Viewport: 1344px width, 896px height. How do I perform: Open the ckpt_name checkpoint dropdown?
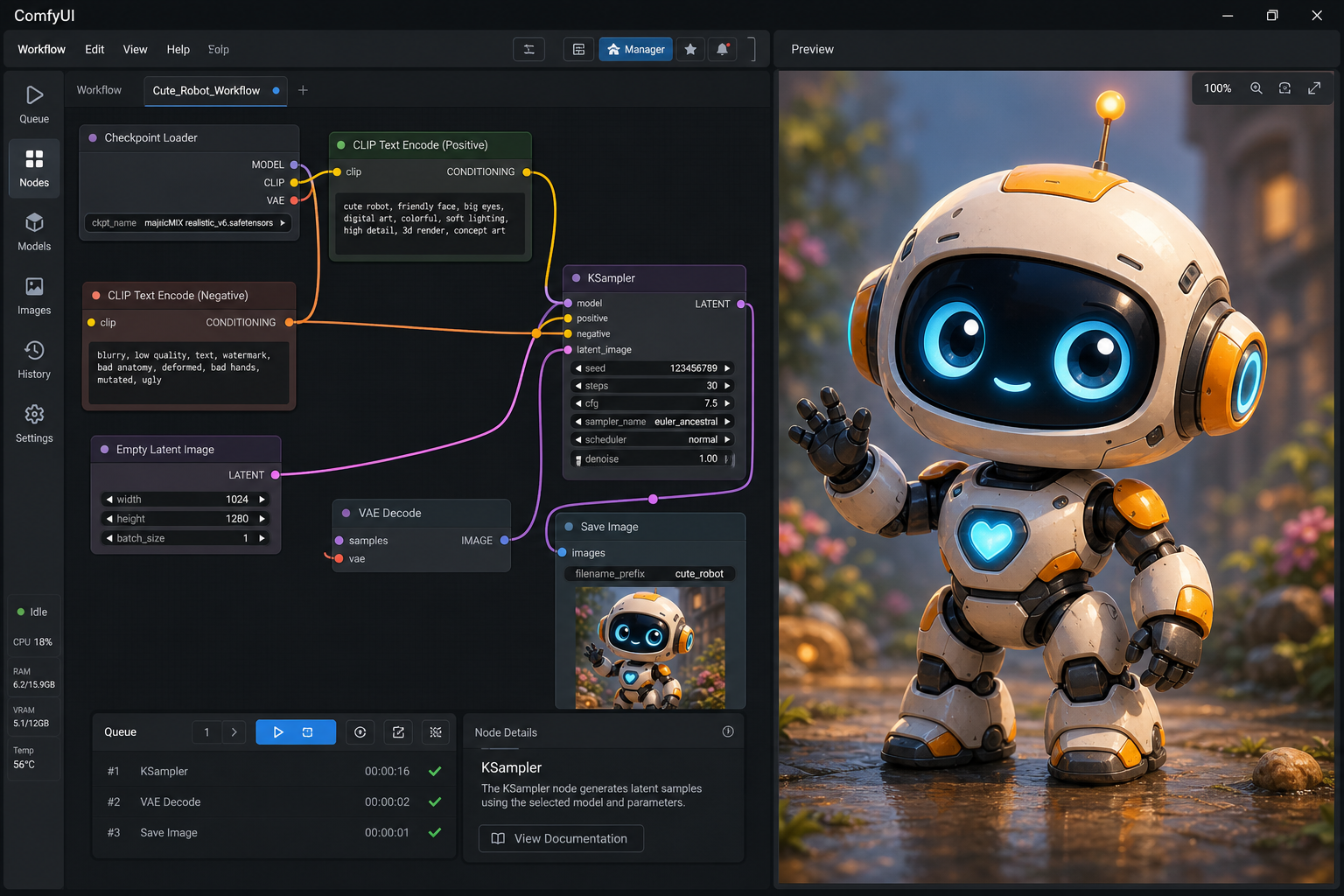tap(187, 223)
